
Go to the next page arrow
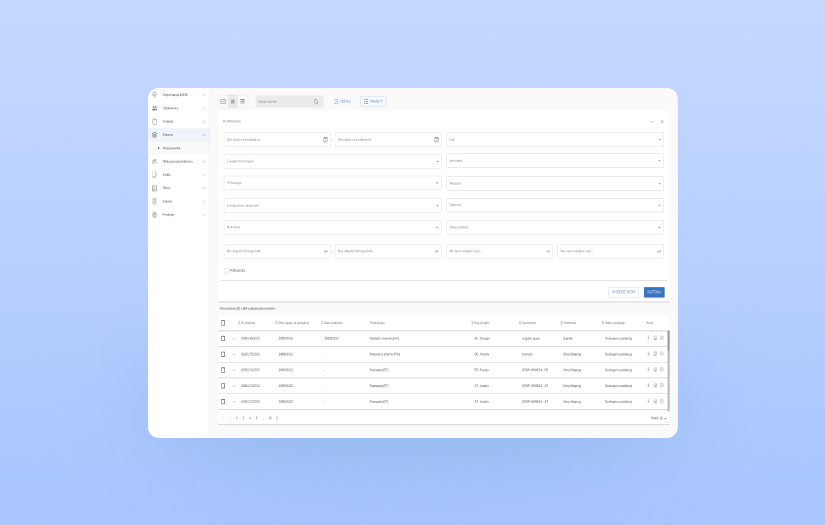pyautogui.click(x=277, y=418)
